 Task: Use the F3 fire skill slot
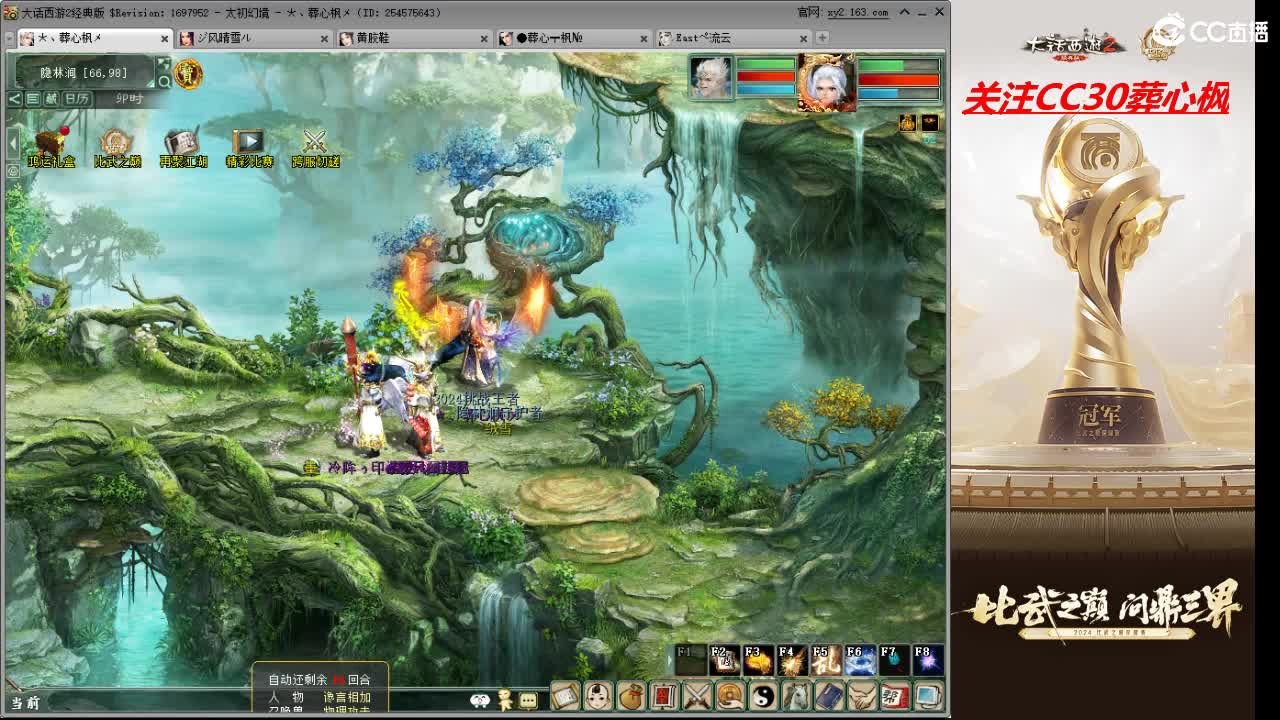click(758, 660)
